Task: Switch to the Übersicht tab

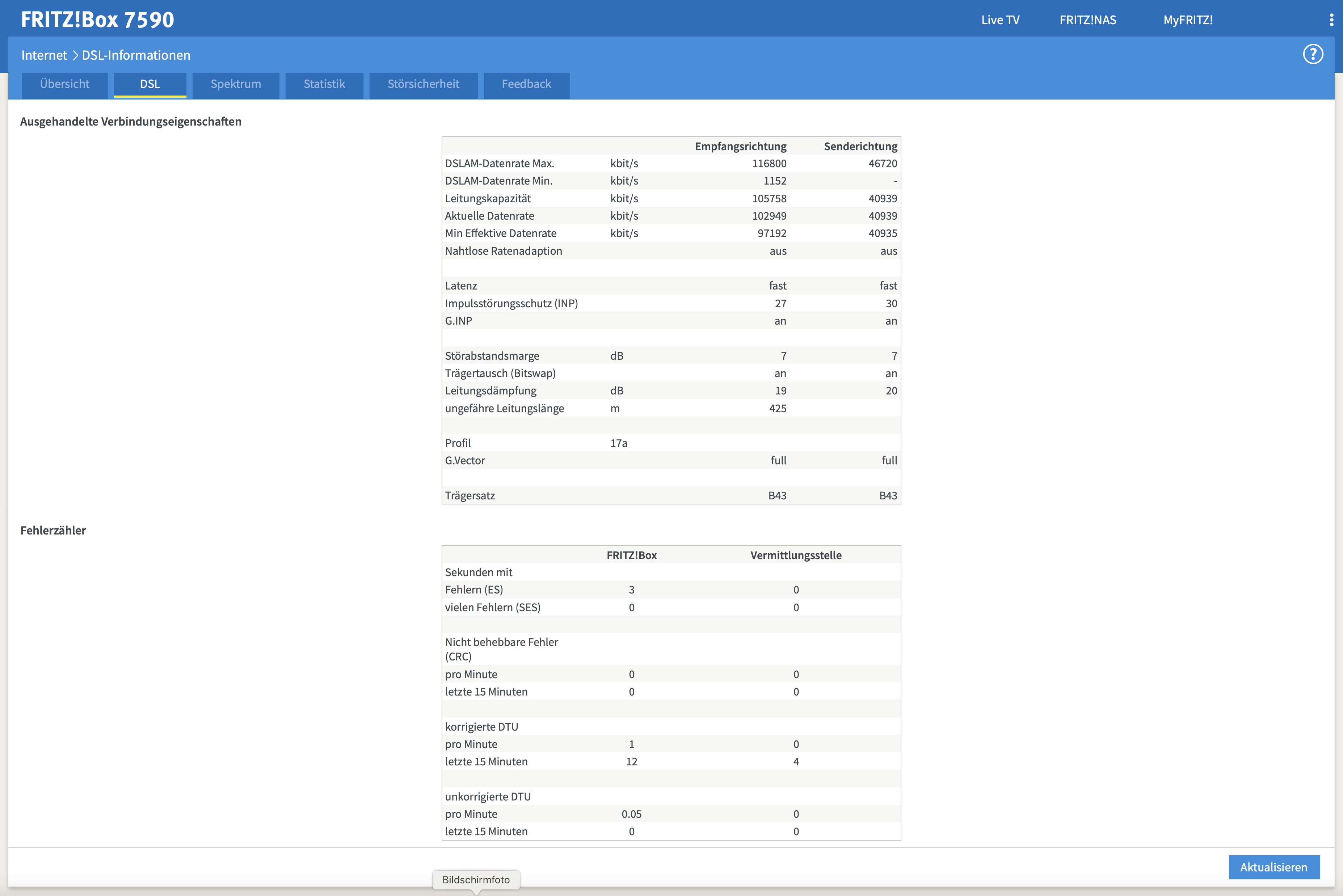Action: click(64, 85)
